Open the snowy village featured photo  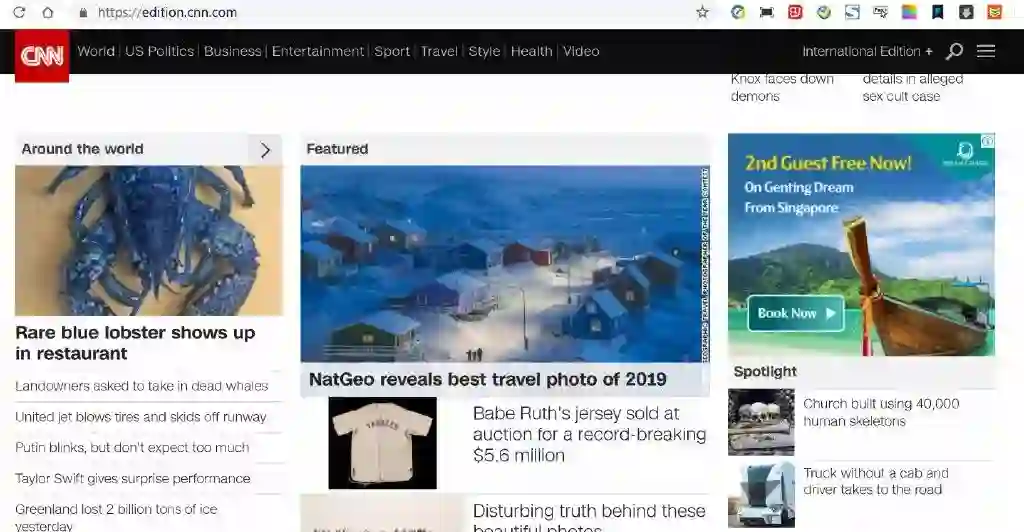click(x=505, y=264)
